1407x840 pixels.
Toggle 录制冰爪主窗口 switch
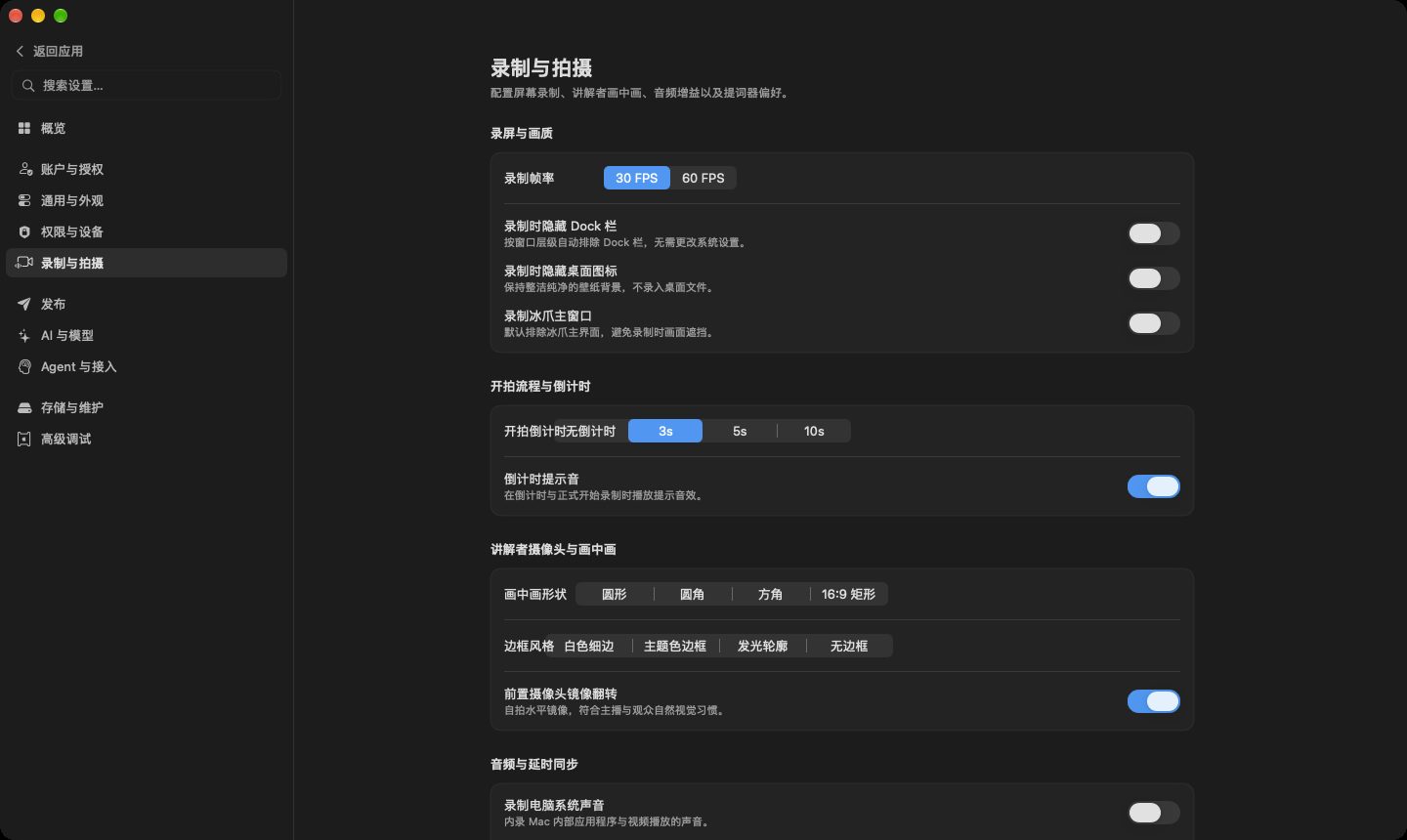tap(1154, 323)
